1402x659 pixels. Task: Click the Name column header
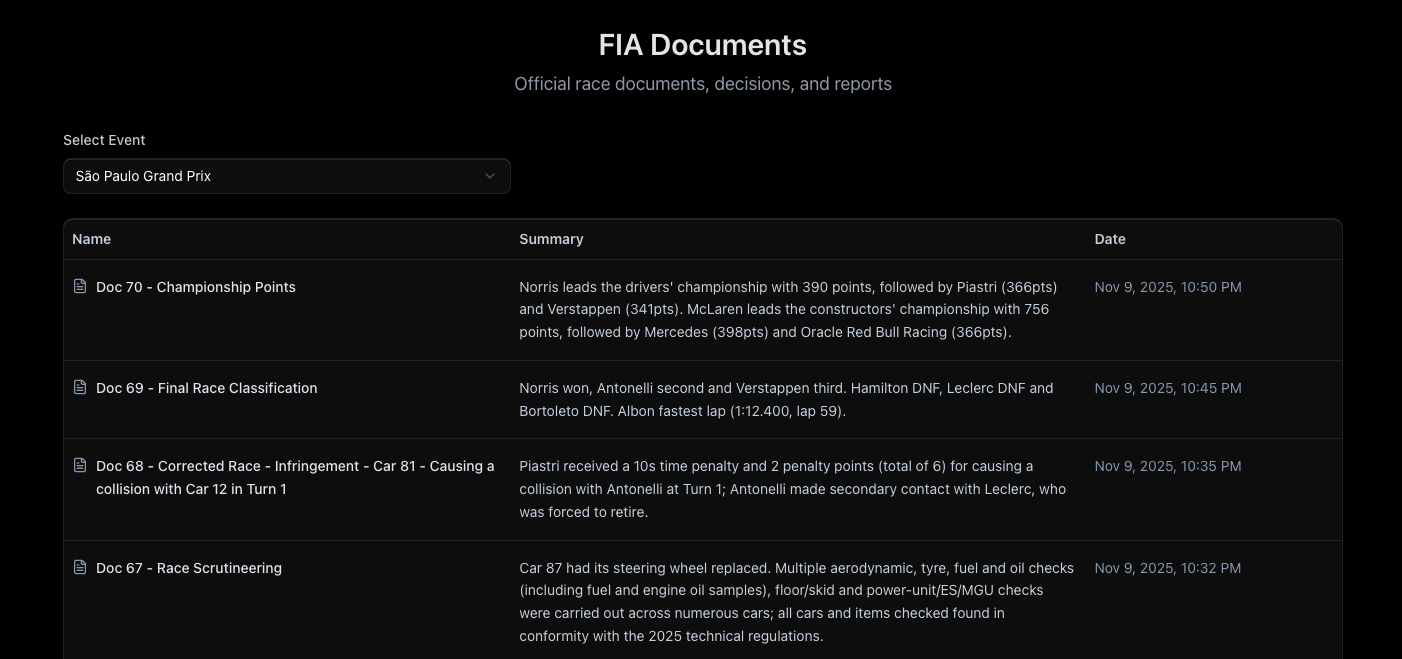pos(92,239)
